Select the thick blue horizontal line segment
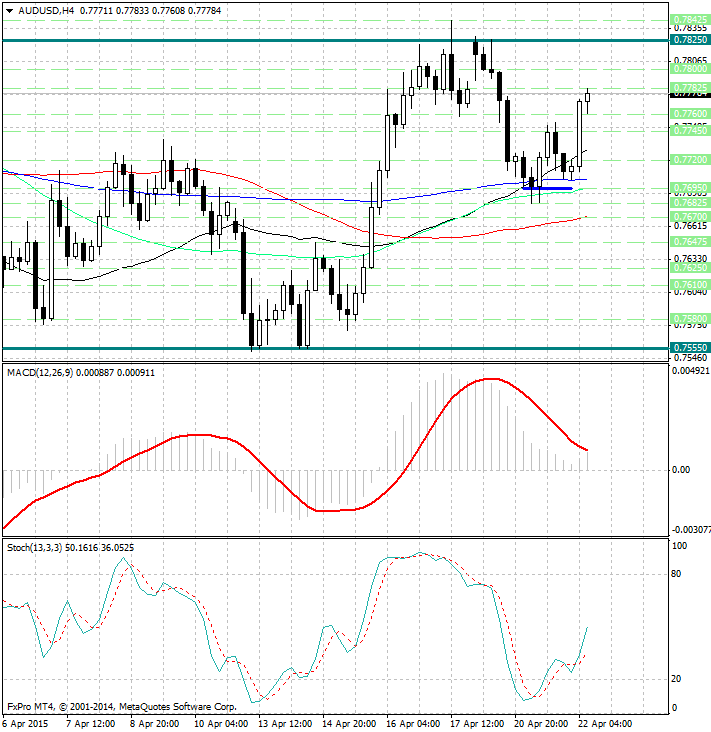Viewport: 711px width, 732px height. point(548,188)
